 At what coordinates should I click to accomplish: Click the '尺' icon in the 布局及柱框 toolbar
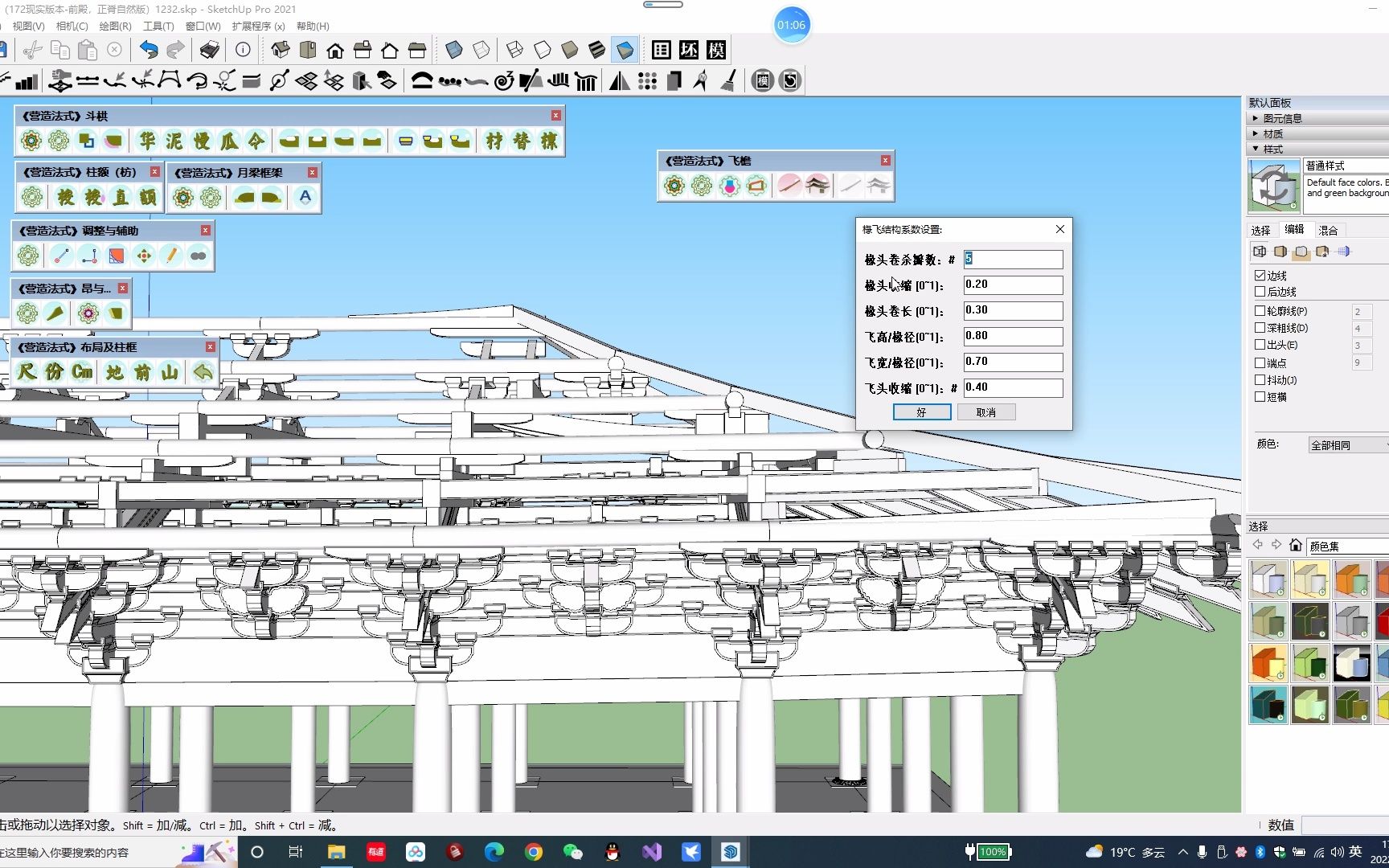click(x=27, y=371)
